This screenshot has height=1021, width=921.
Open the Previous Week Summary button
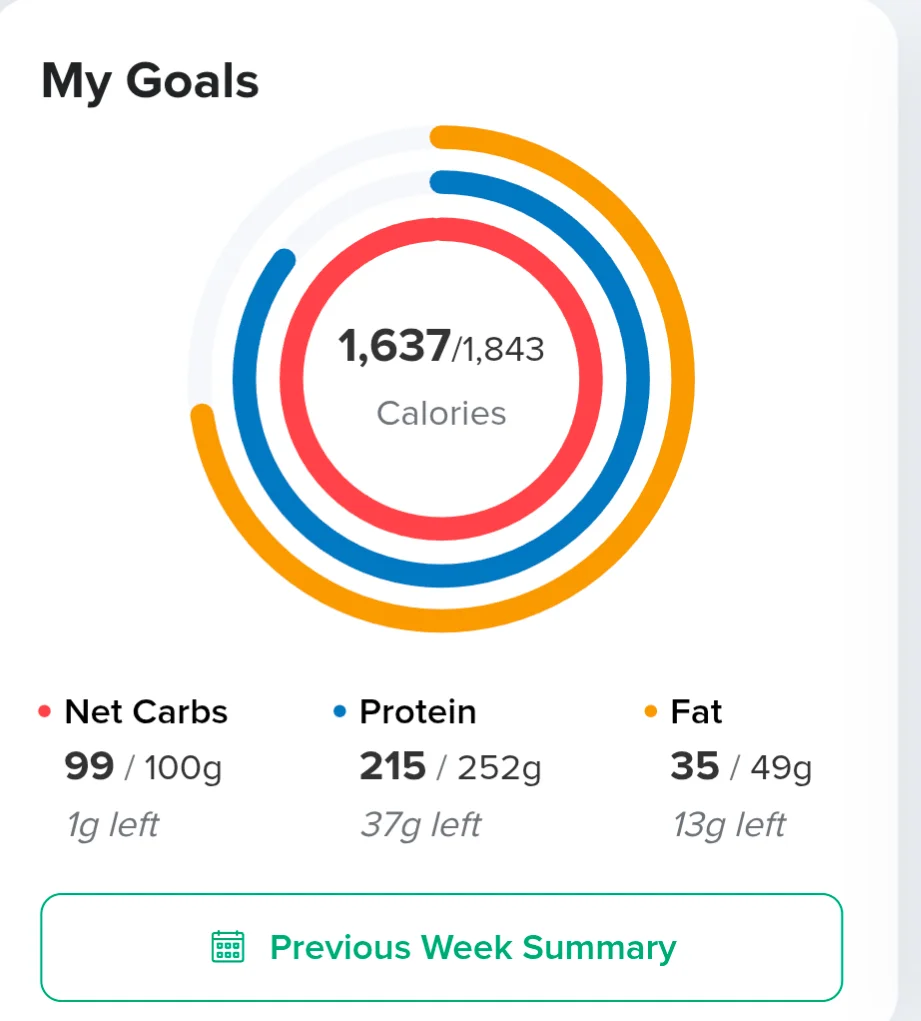442,947
